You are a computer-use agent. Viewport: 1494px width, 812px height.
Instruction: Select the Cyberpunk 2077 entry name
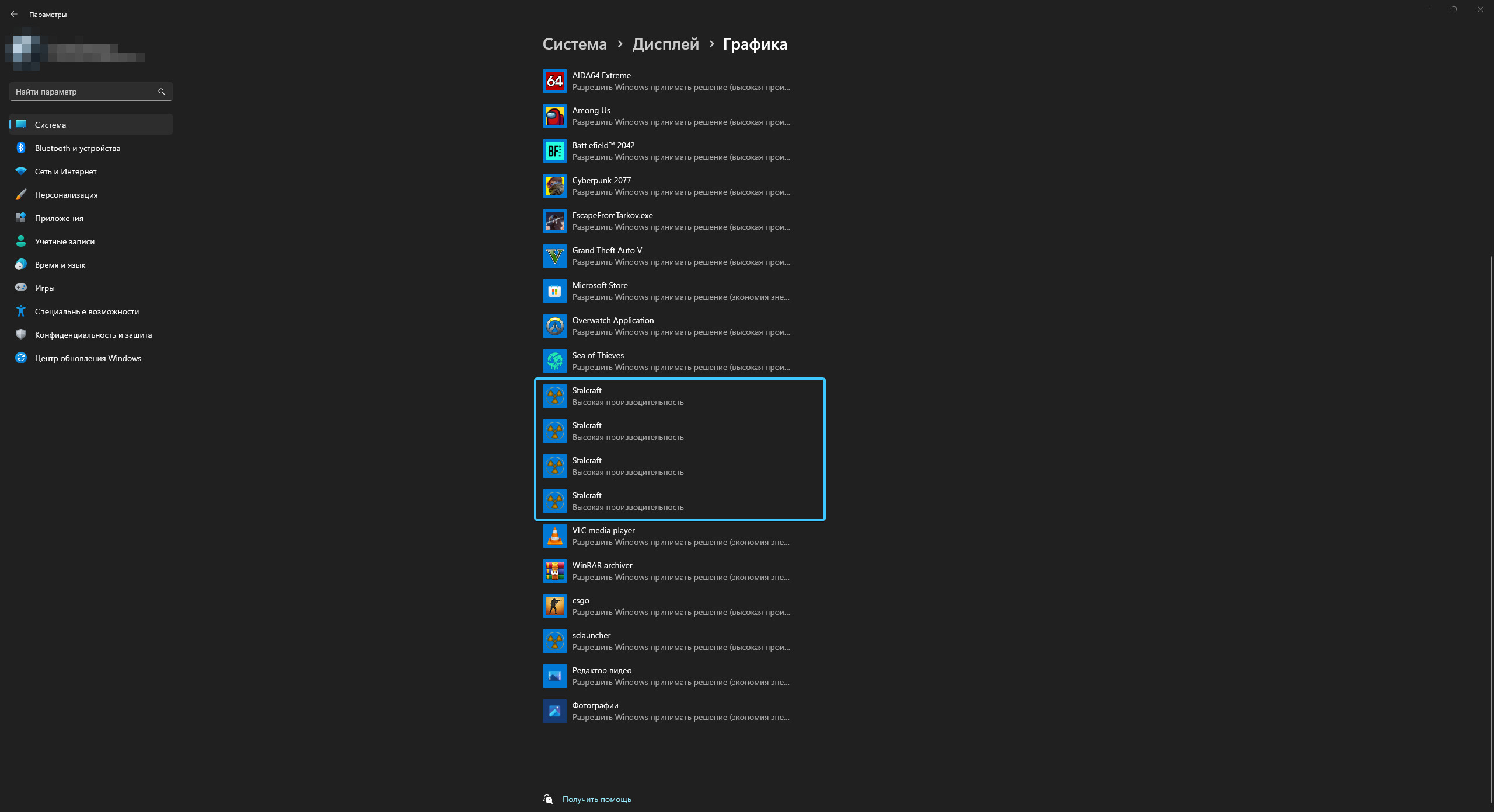click(601, 180)
